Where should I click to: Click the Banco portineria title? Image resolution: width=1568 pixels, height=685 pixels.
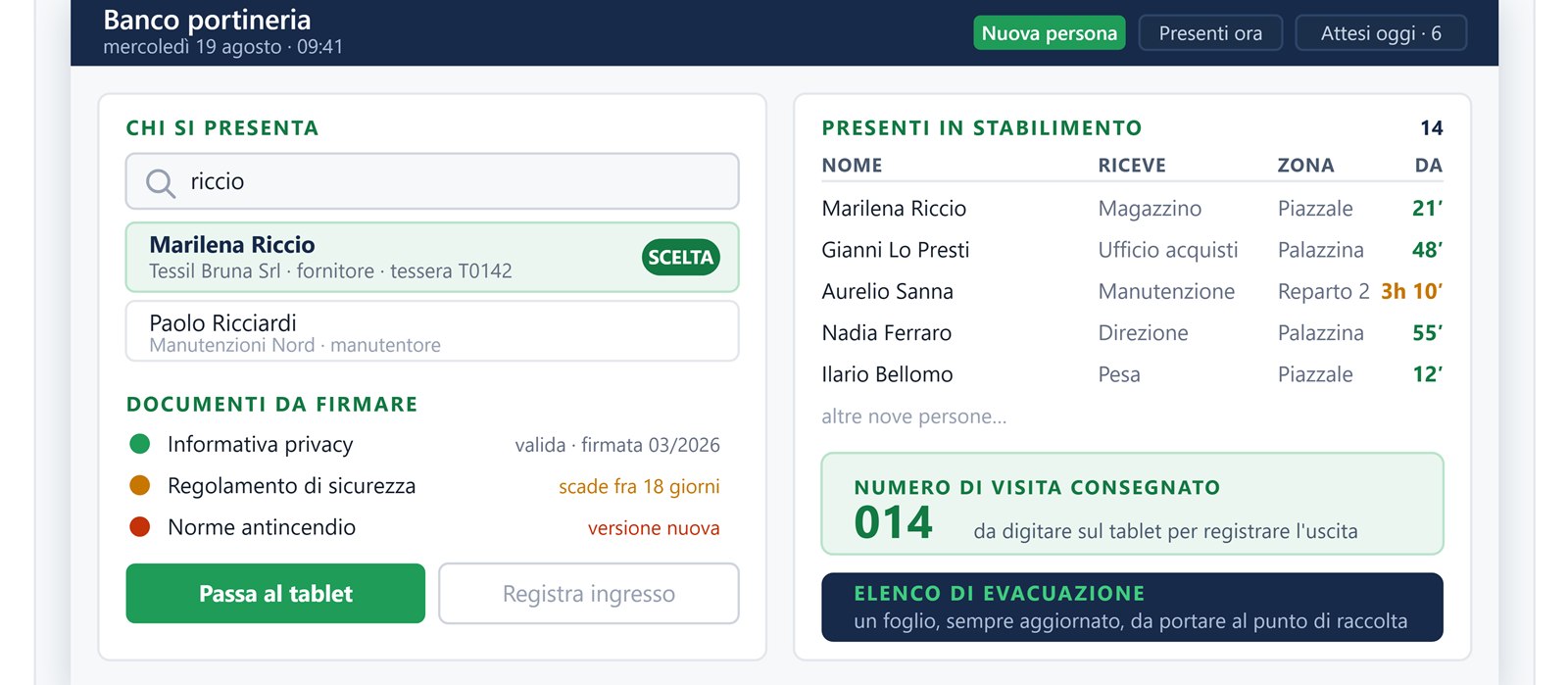click(207, 20)
